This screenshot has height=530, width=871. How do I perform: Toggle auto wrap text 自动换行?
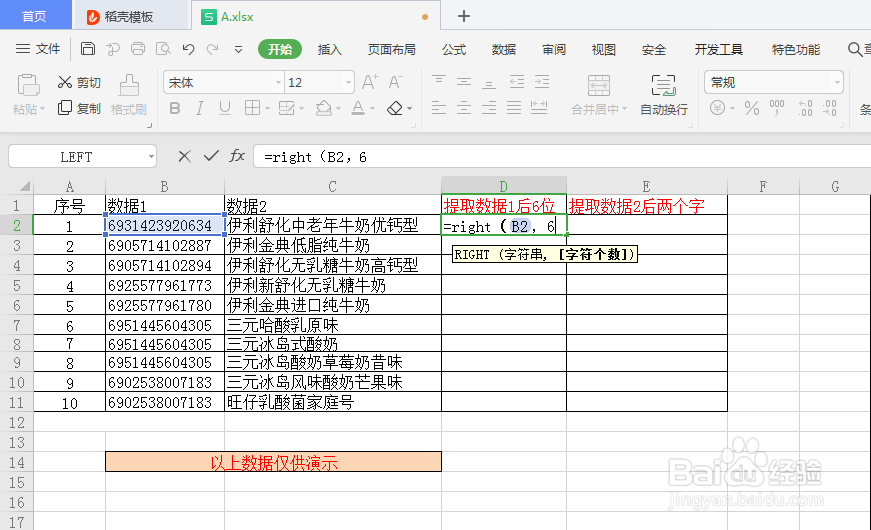pos(664,95)
